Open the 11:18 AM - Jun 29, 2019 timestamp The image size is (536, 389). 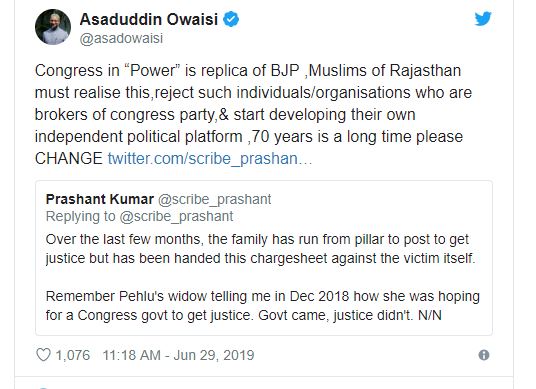tap(178, 355)
